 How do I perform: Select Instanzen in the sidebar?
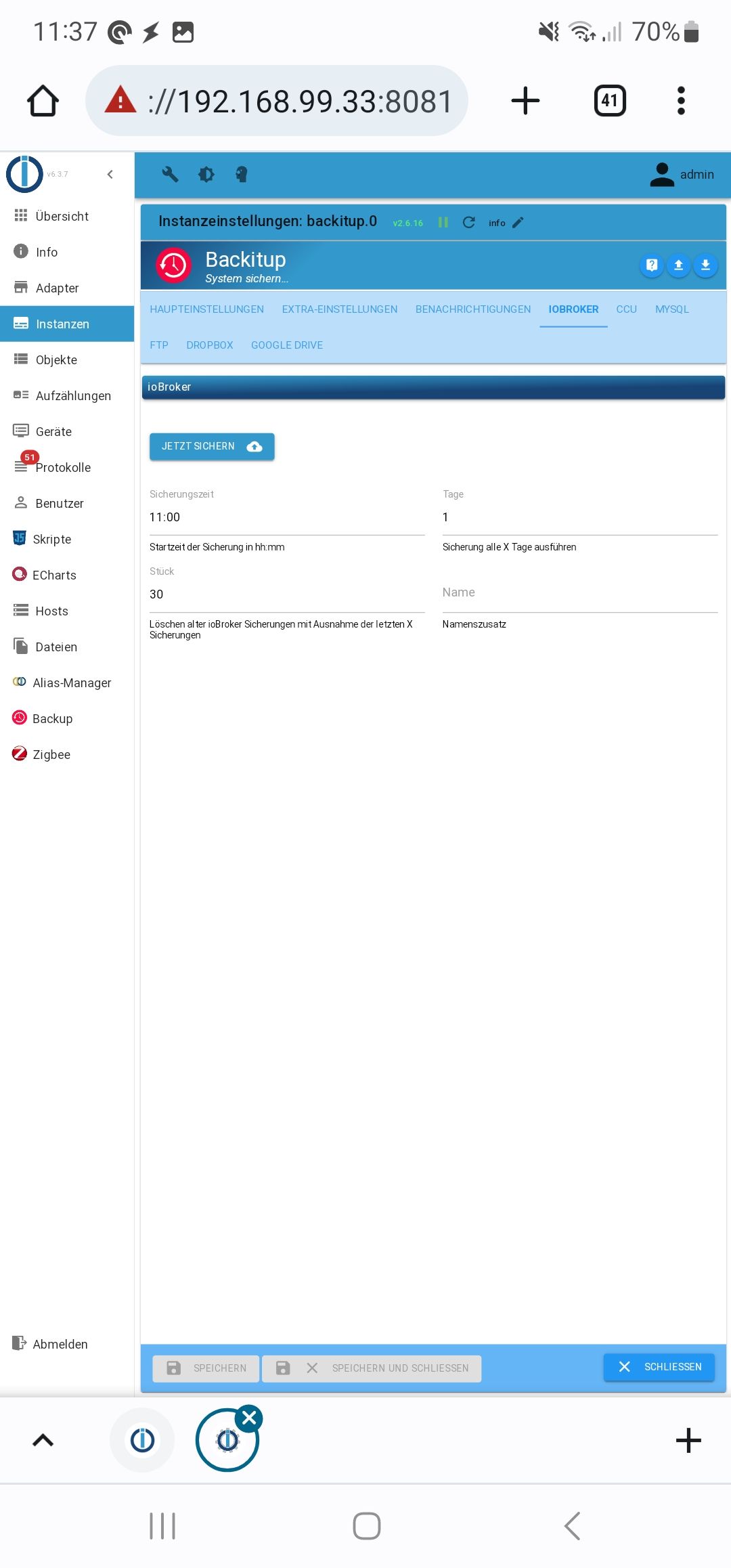point(67,324)
